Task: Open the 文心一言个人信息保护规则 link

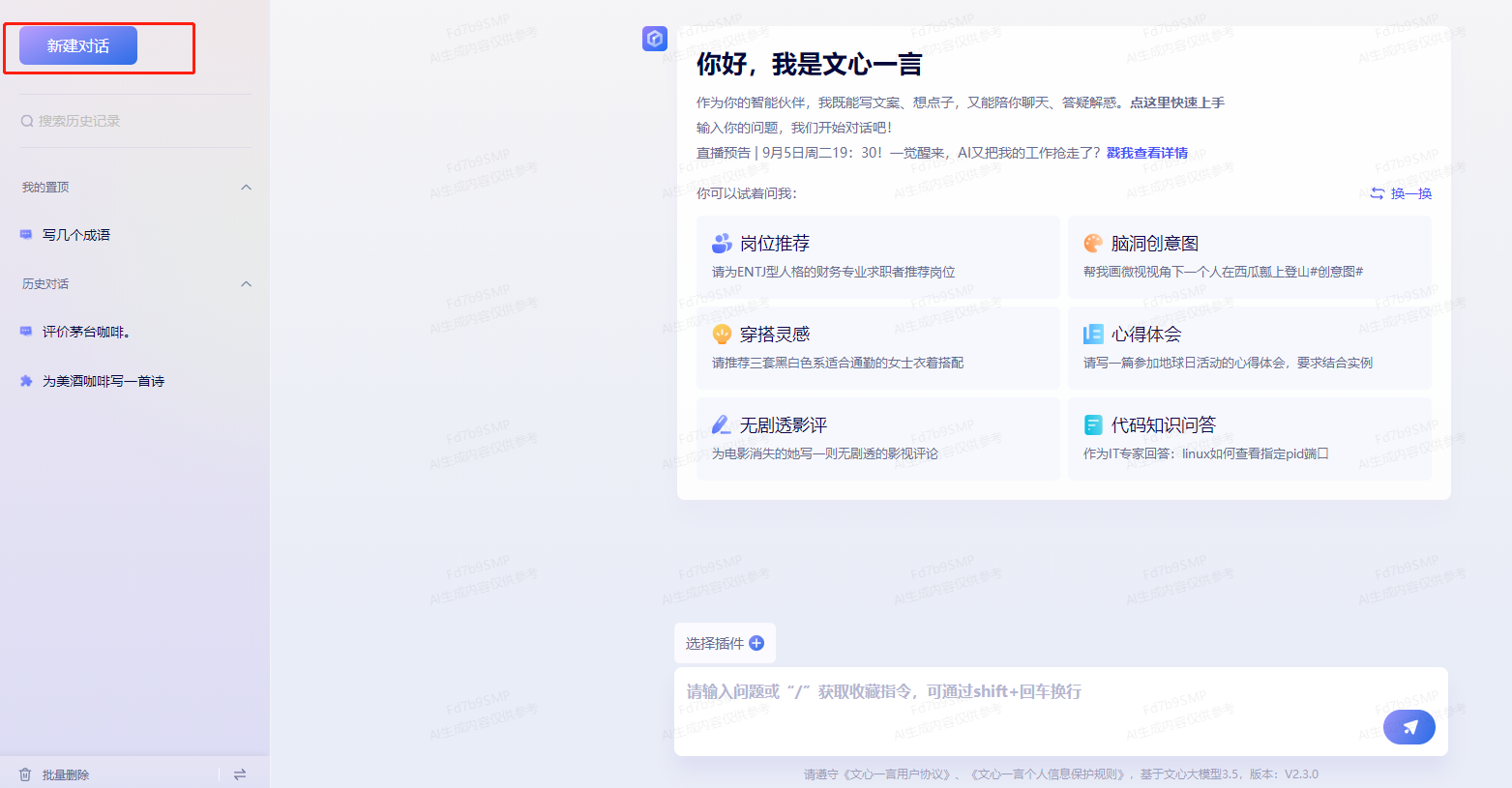Action: tap(1048, 774)
